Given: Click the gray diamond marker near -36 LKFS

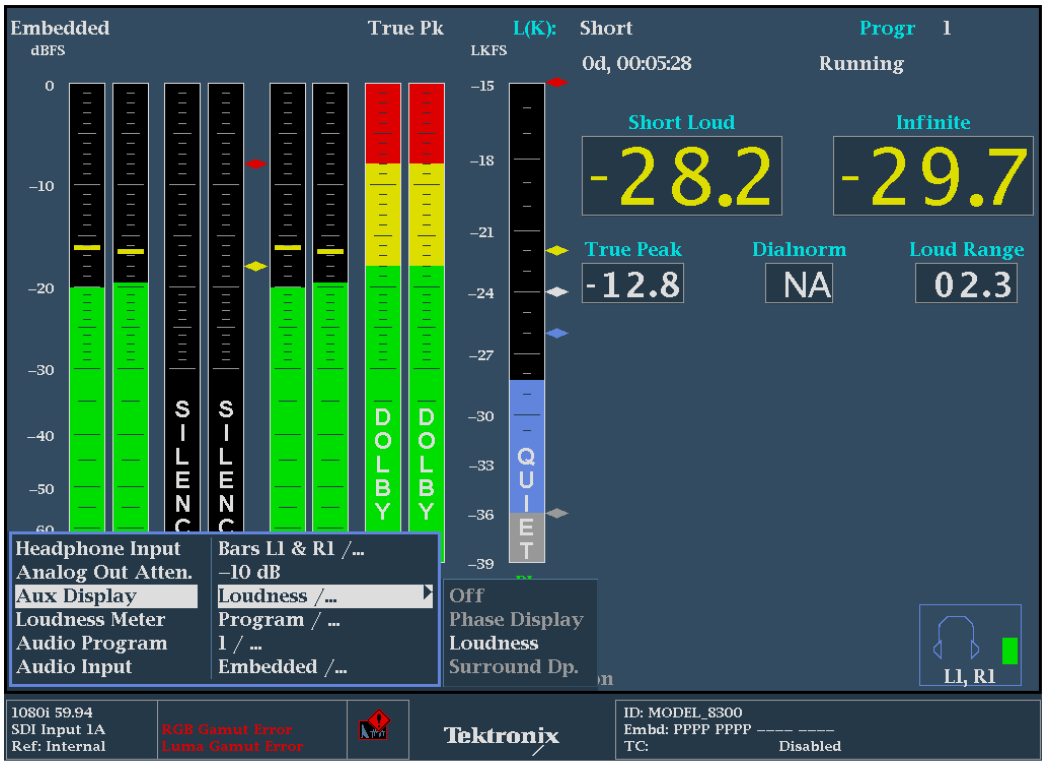Looking at the screenshot, I should click(x=556, y=513).
